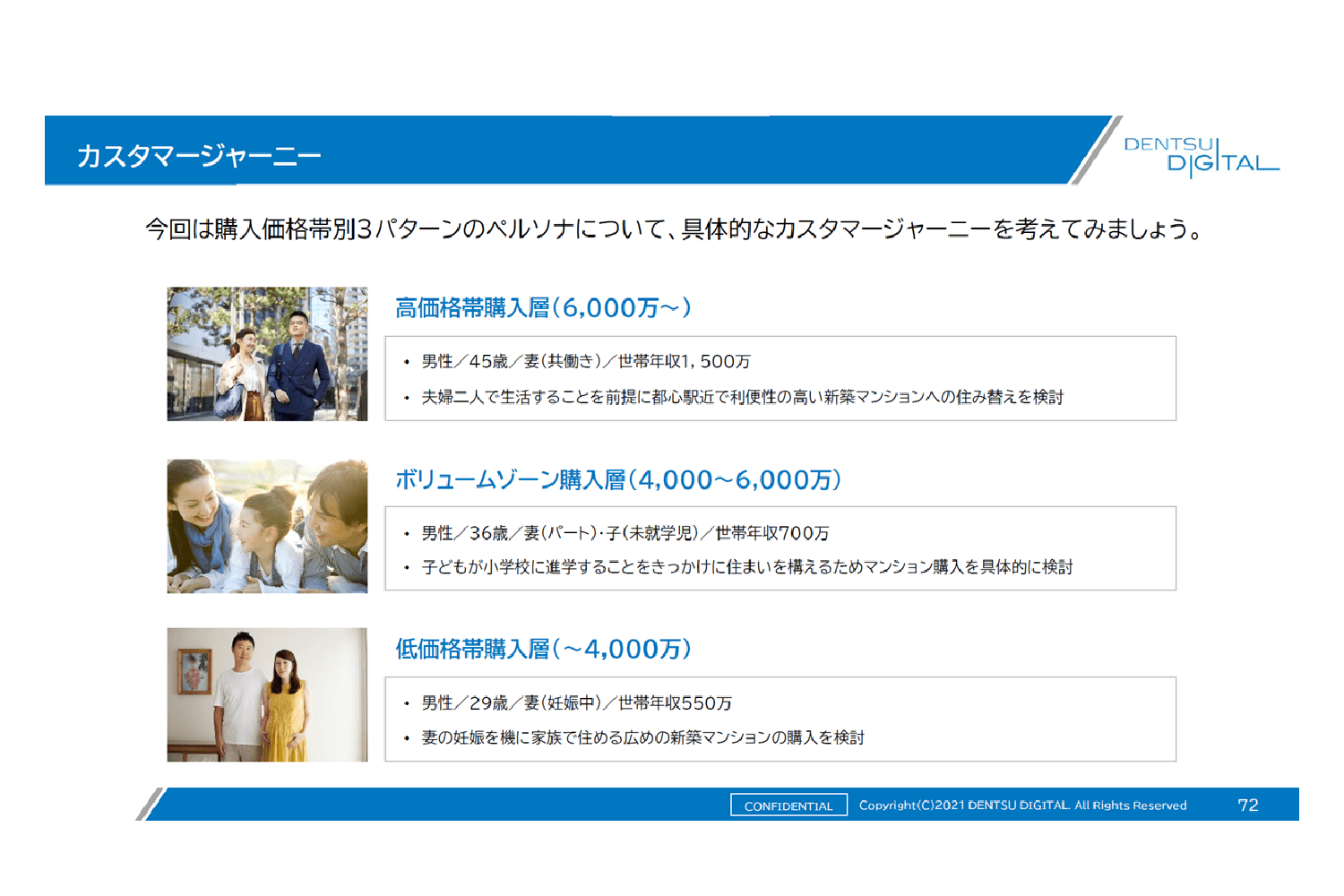This screenshot has width=1344, height=896.
Task: Select the heading 高価格帯購入層(6,000万~)
Action: tap(543, 308)
